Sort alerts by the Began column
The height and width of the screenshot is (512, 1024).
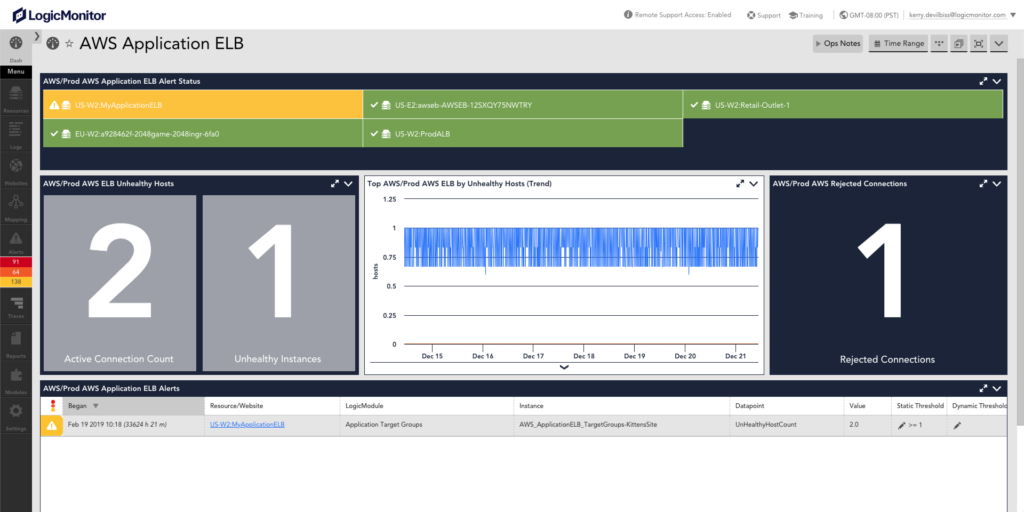tap(133, 406)
